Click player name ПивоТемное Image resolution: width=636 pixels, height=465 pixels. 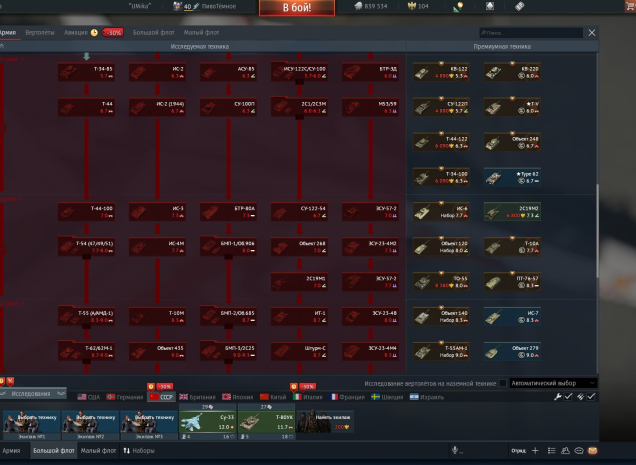coord(218,6)
